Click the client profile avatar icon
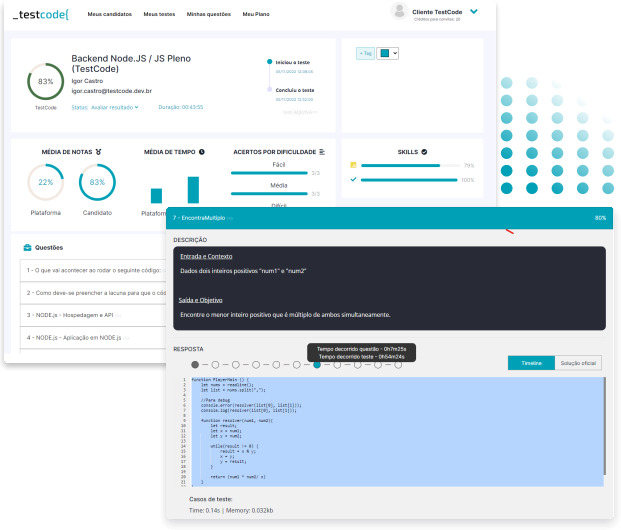This screenshot has width=621, height=530. [399, 13]
